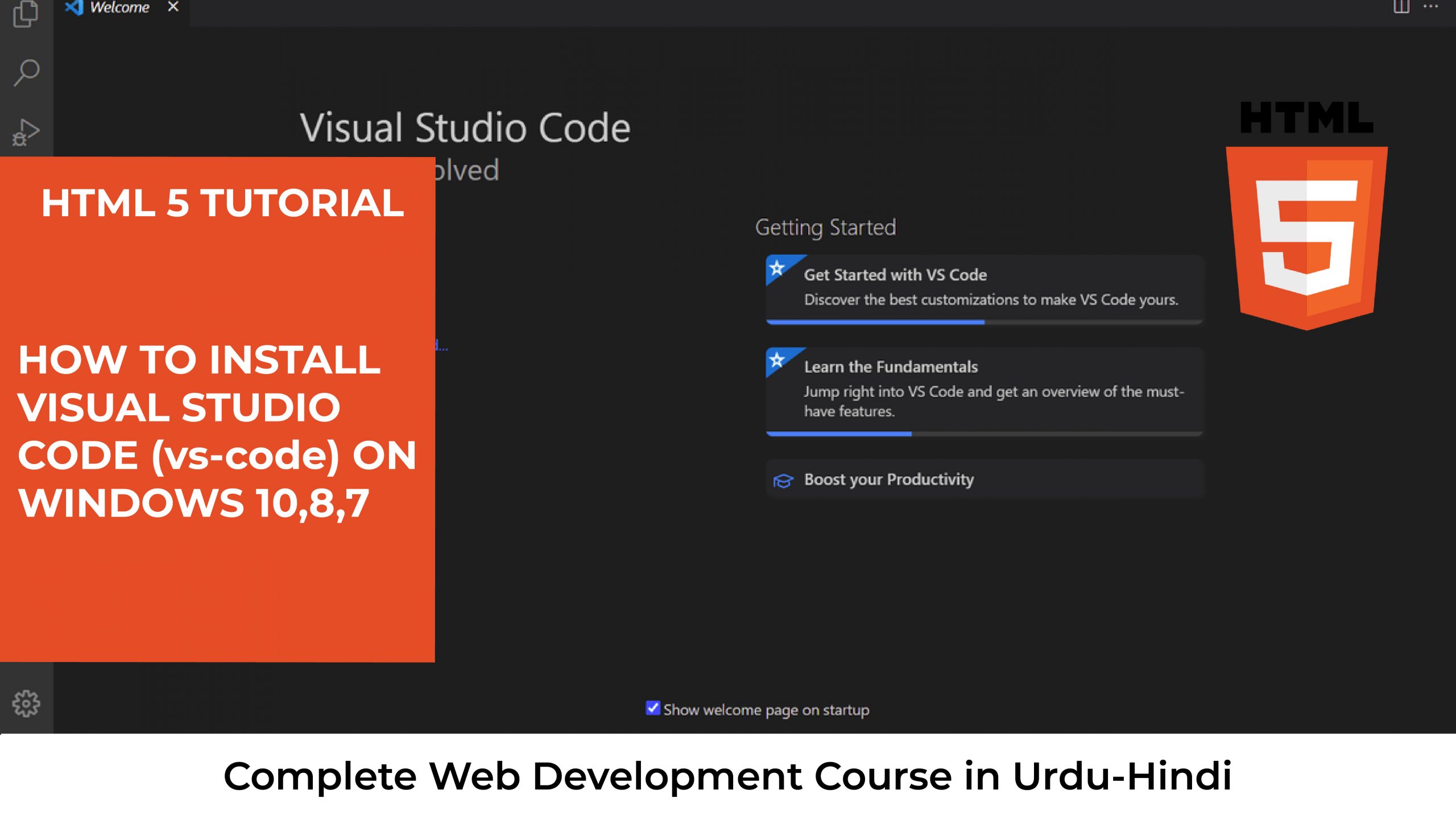Click star badge on Learn the Fundamentals card
Viewport: 1456px width, 819px height.
point(777,359)
